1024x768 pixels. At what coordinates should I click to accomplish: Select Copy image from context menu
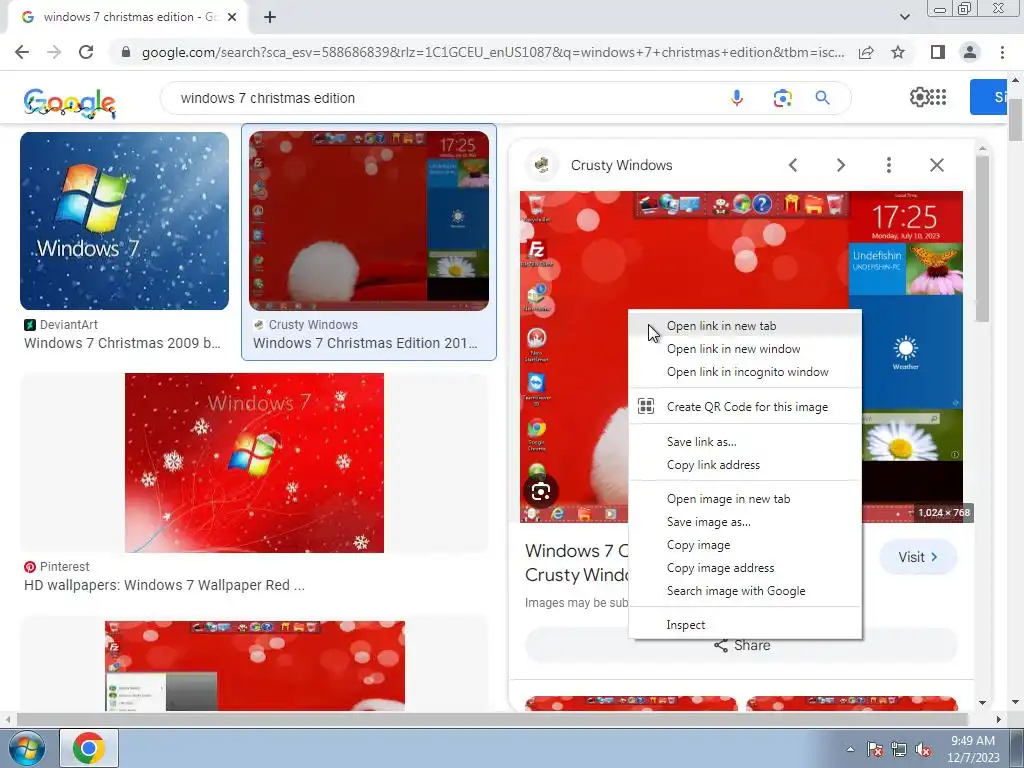(x=745, y=545)
